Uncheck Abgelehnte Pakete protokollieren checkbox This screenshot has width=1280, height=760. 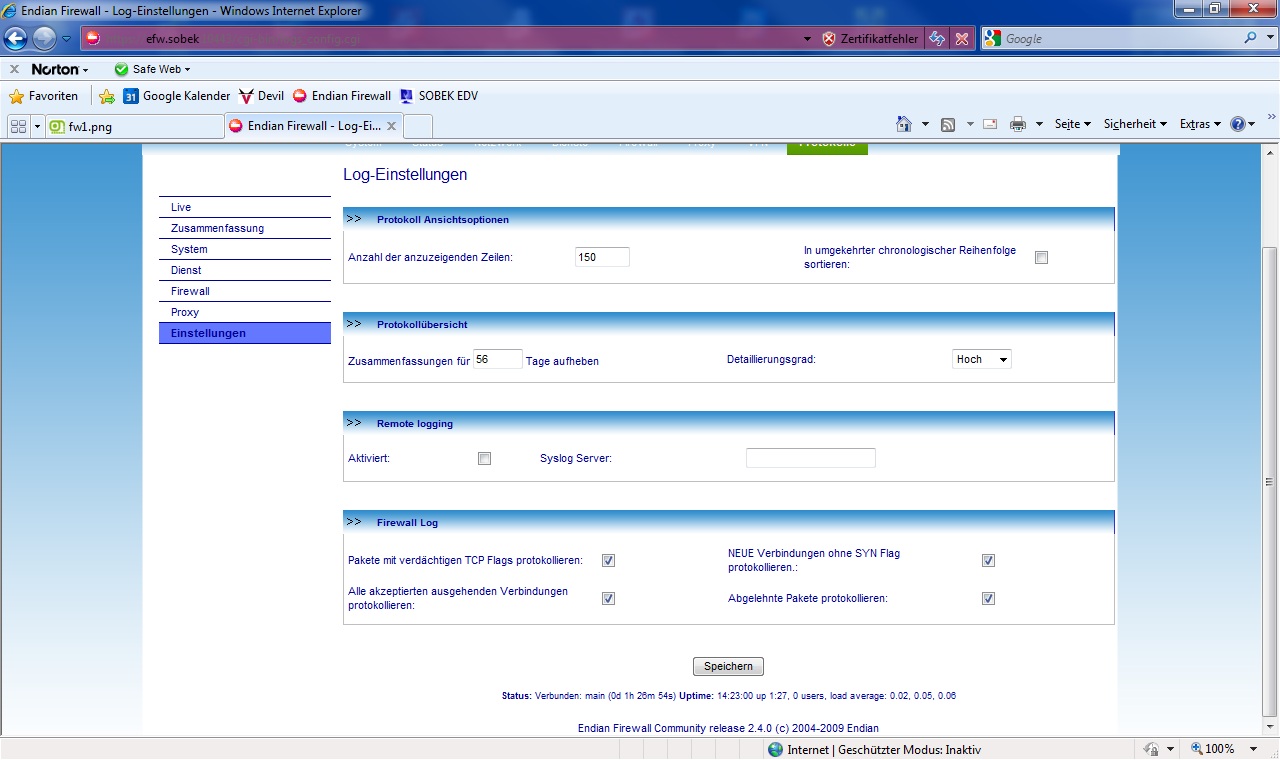[988, 599]
